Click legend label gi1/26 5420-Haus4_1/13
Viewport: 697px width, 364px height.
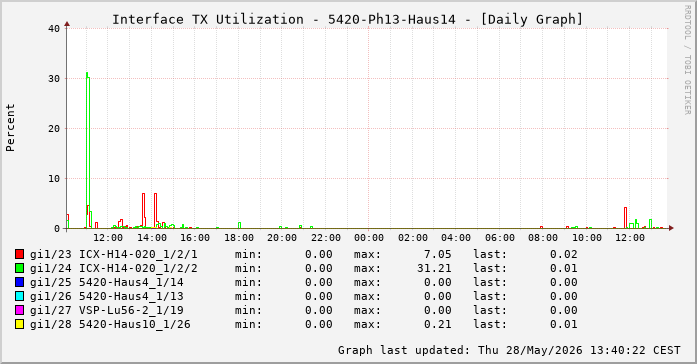point(107,296)
